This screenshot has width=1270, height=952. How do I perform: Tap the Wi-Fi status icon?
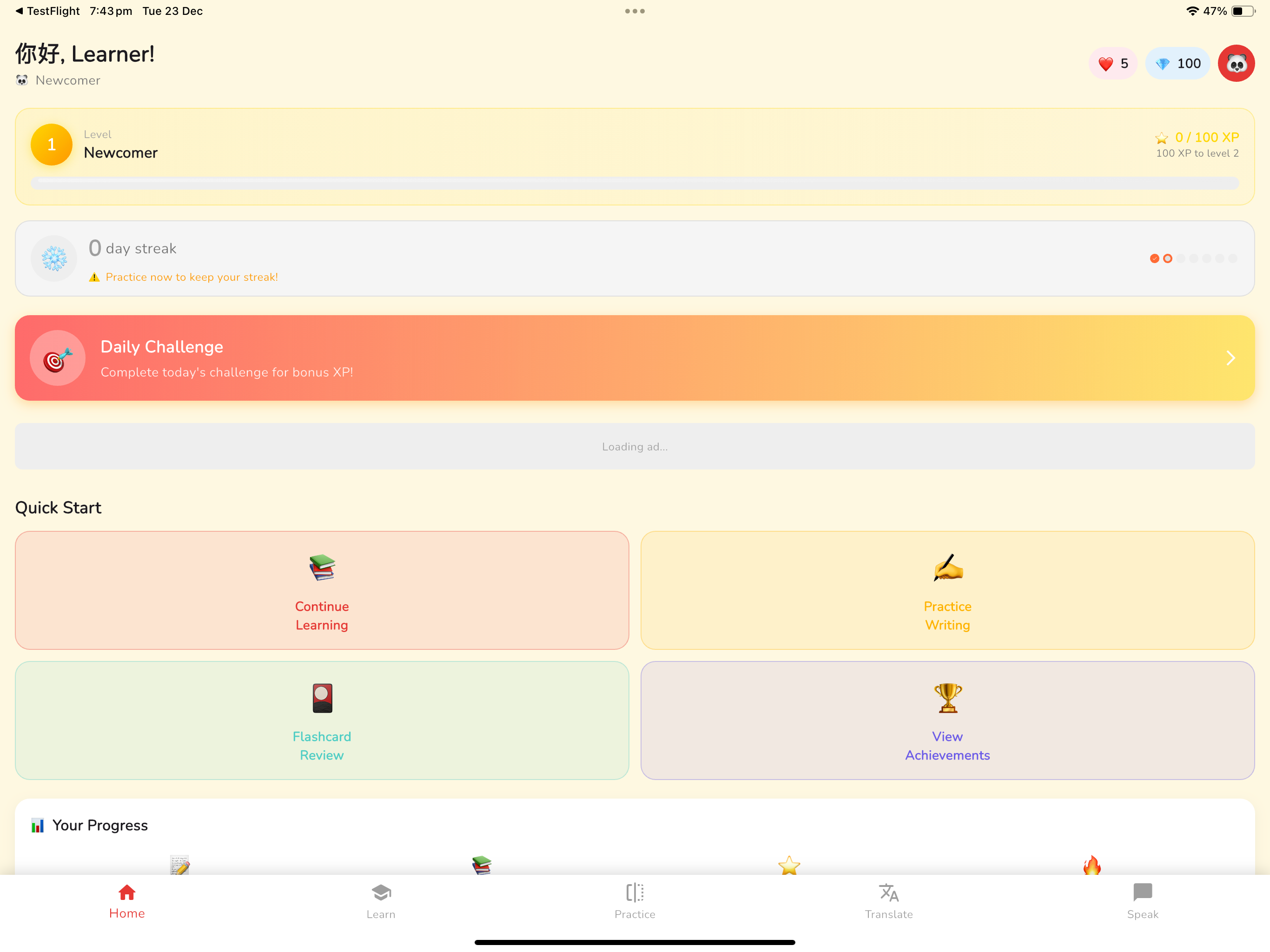pos(1192,11)
